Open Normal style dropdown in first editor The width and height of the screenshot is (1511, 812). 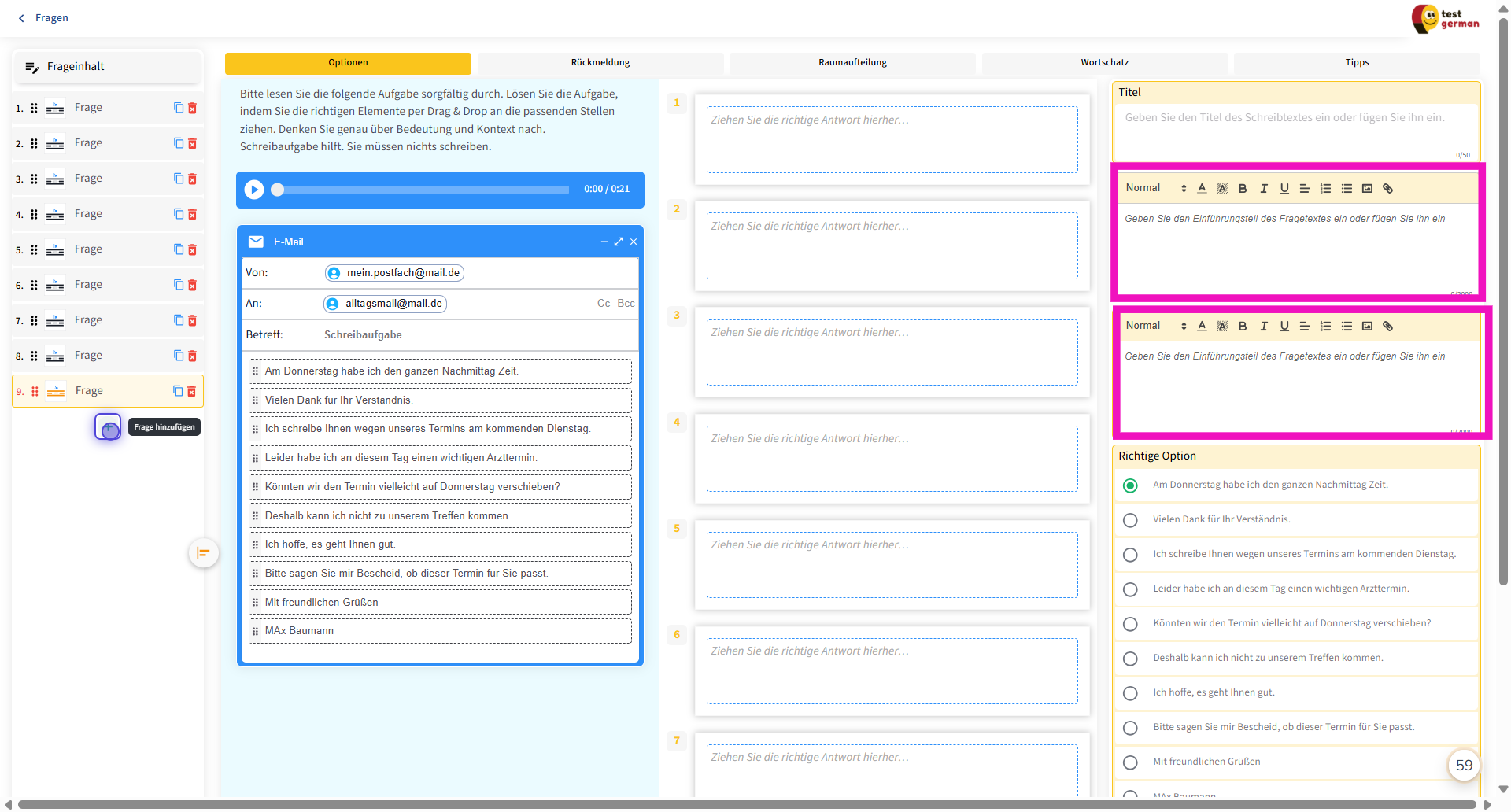click(x=1154, y=189)
